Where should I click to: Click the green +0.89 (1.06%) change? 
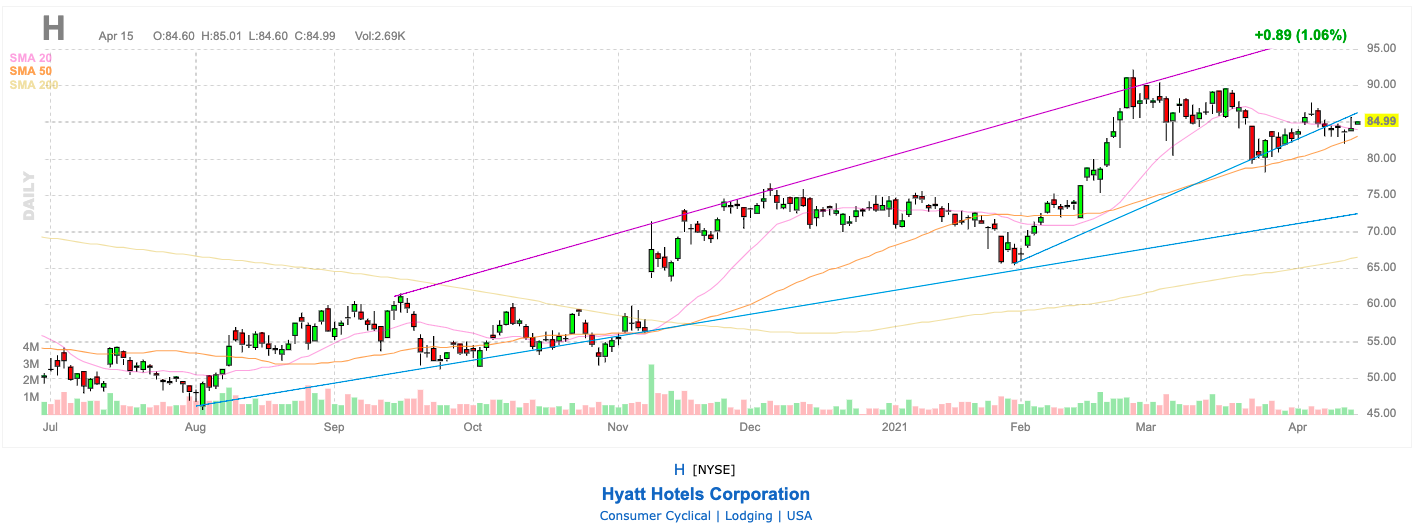(1300, 35)
